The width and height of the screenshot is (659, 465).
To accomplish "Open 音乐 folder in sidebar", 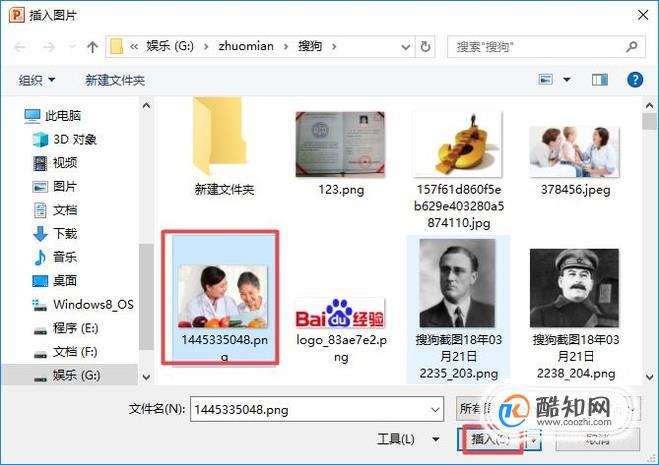I will pos(55,257).
